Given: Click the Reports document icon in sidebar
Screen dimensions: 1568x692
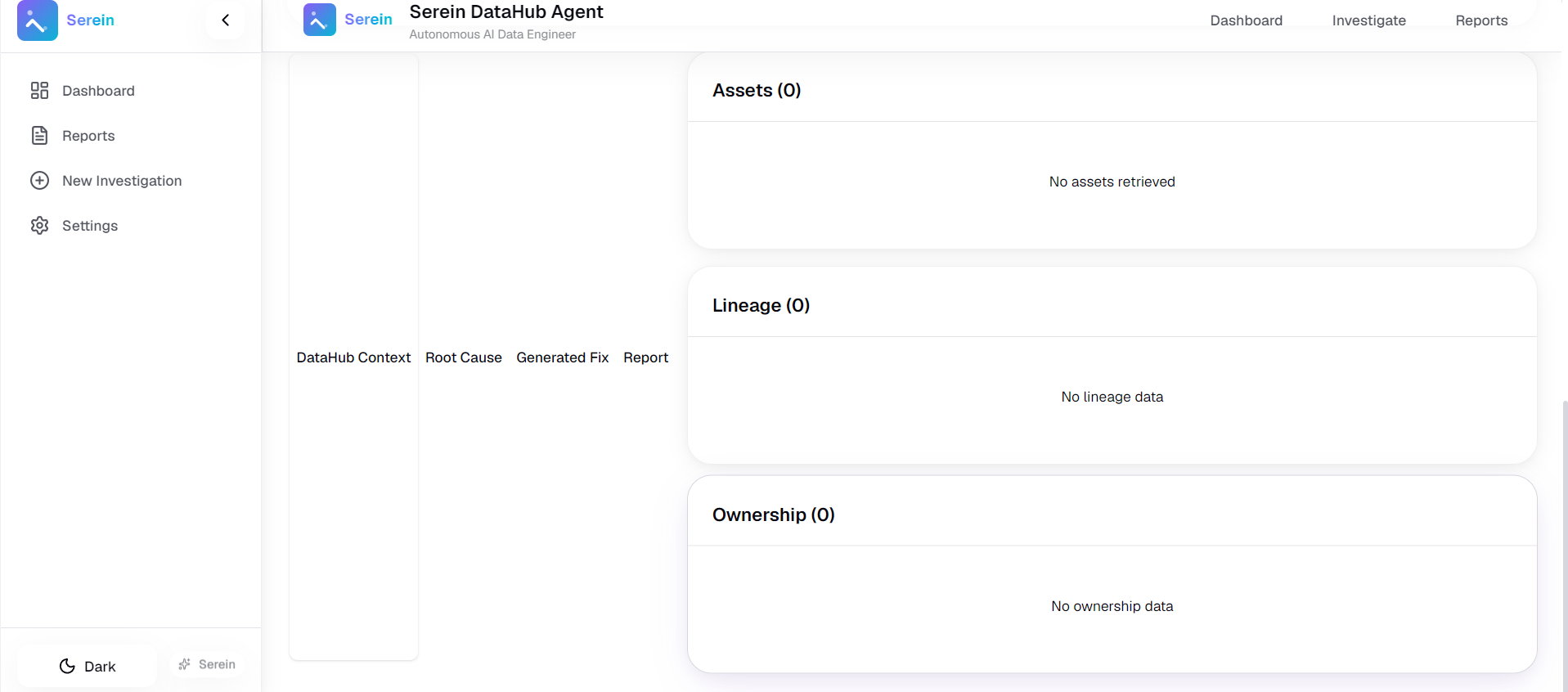Looking at the screenshot, I should point(39,136).
